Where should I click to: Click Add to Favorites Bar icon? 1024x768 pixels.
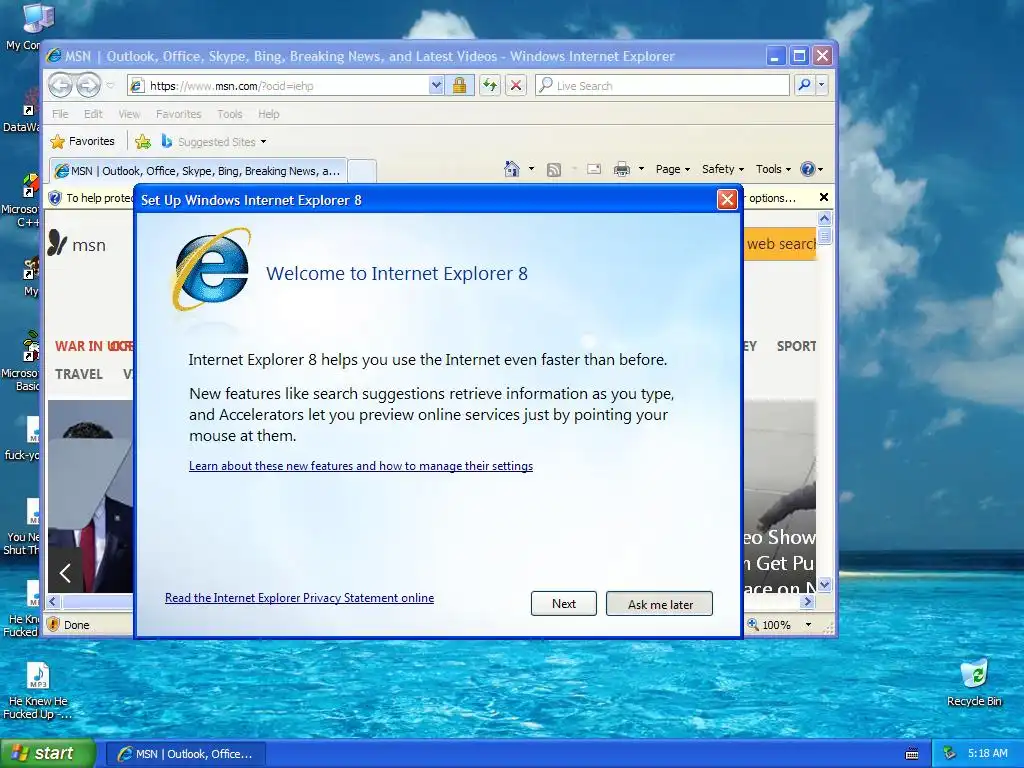coord(142,141)
